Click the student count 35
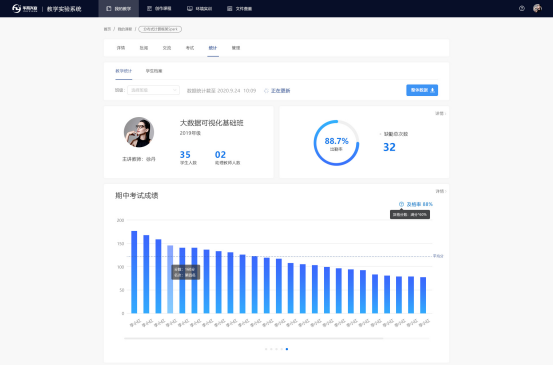The width and height of the screenshot is (553, 365). point(185,154)
